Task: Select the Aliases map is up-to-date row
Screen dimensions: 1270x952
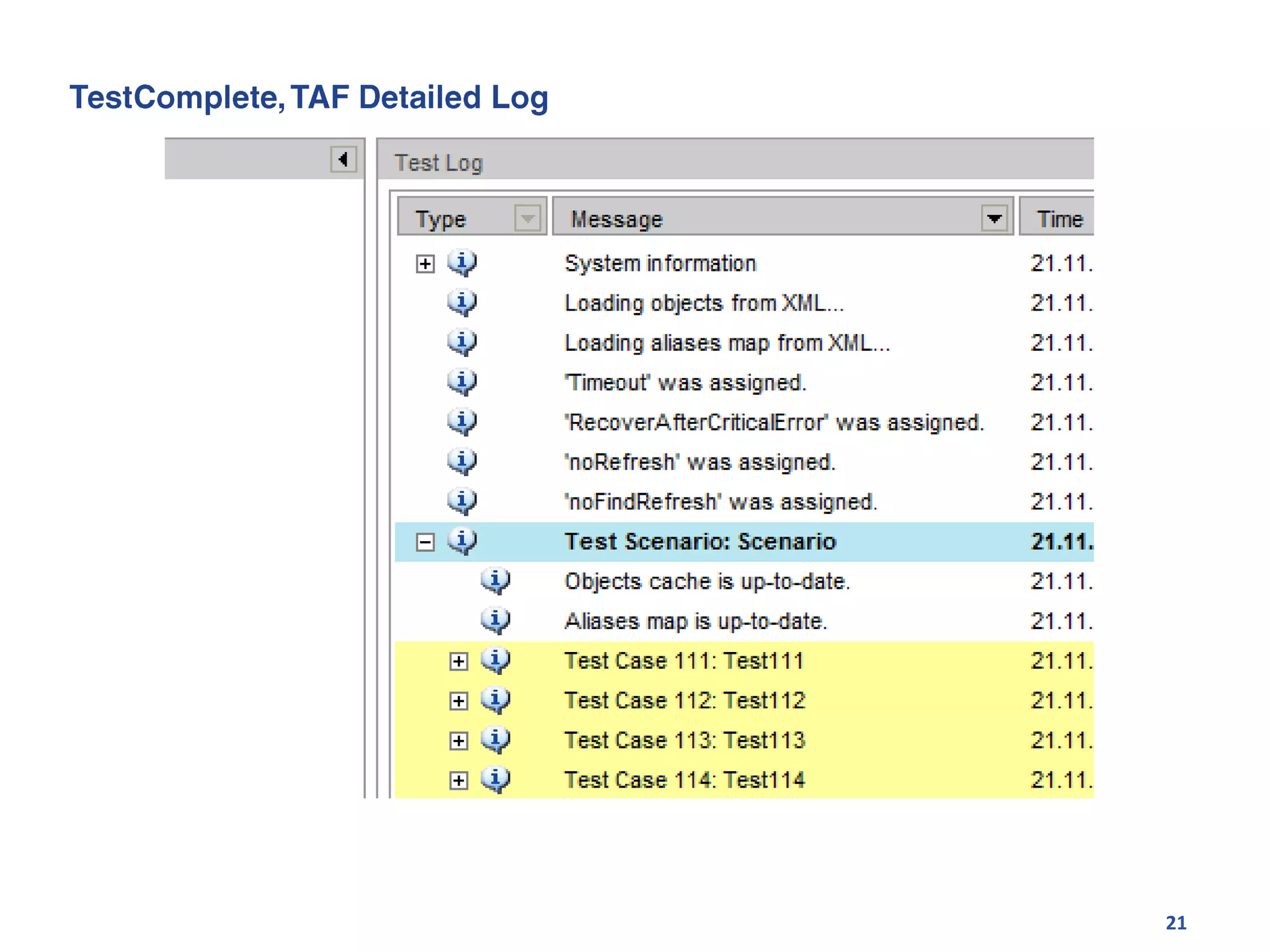Action: pyautogui.click(x=695, y=621)
